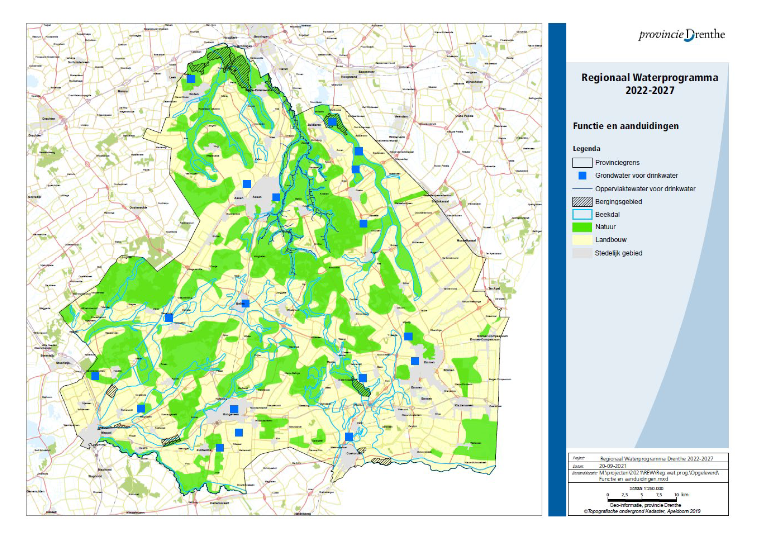Select the Oppervlaktewater blue line legend symbol
Screen dimensions: 758x534
[582, 188]
